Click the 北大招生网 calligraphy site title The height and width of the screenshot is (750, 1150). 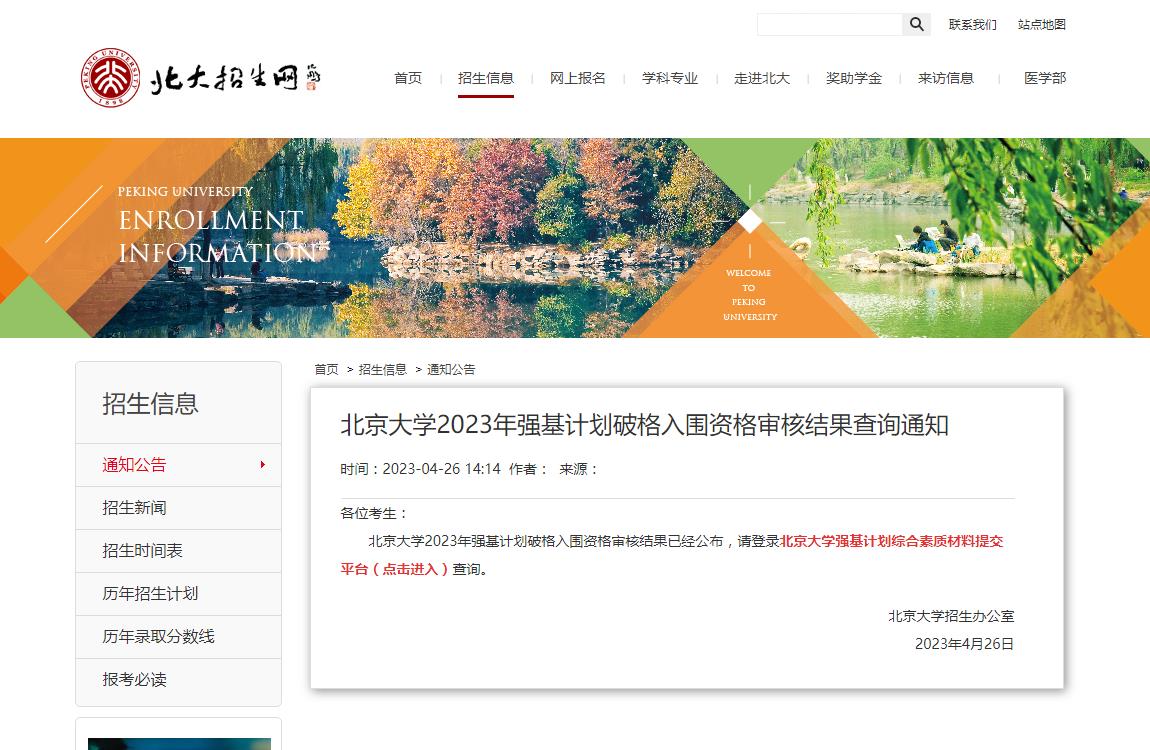click(x=235, y=78)
